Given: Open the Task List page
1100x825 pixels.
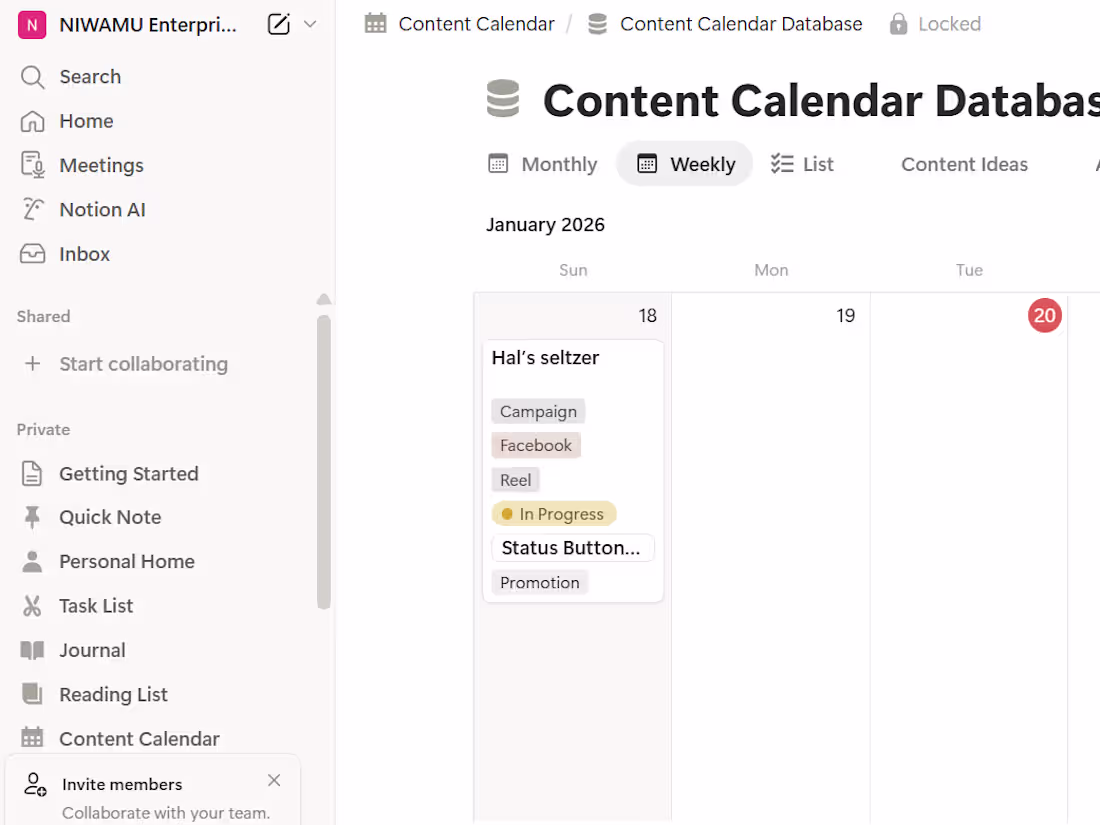Looking at the screenshot, I should [x=96, y=606].
